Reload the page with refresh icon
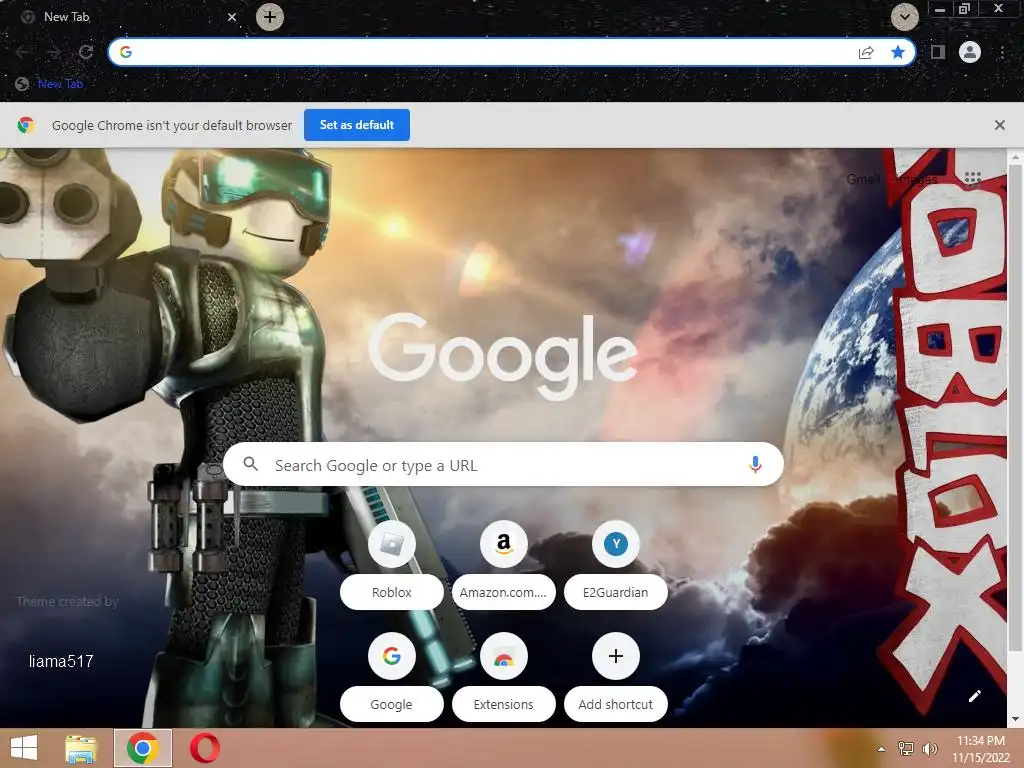Image resolution: width=1024 pixels, height=768 pixels. [86, 52]
